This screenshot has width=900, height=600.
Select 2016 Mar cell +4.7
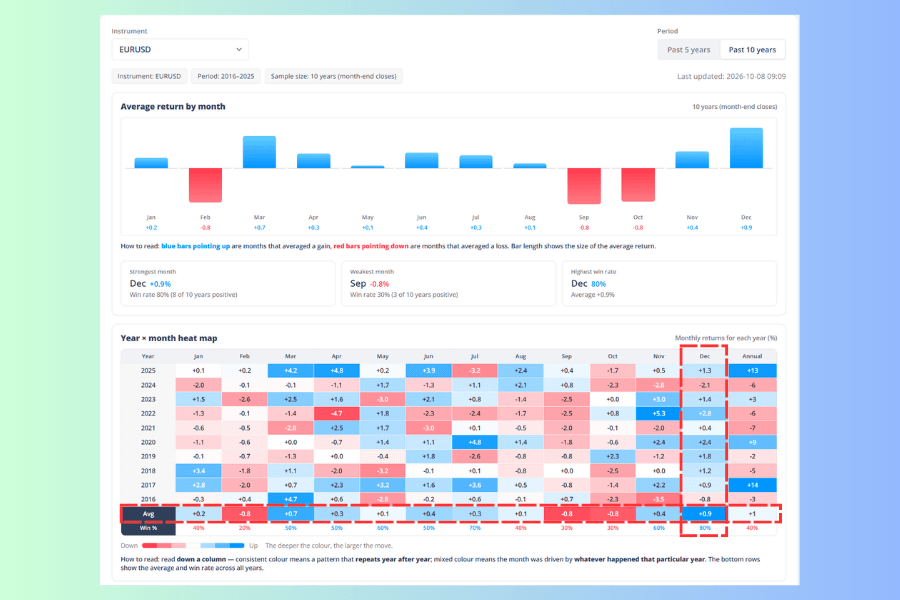pos(290,499)
